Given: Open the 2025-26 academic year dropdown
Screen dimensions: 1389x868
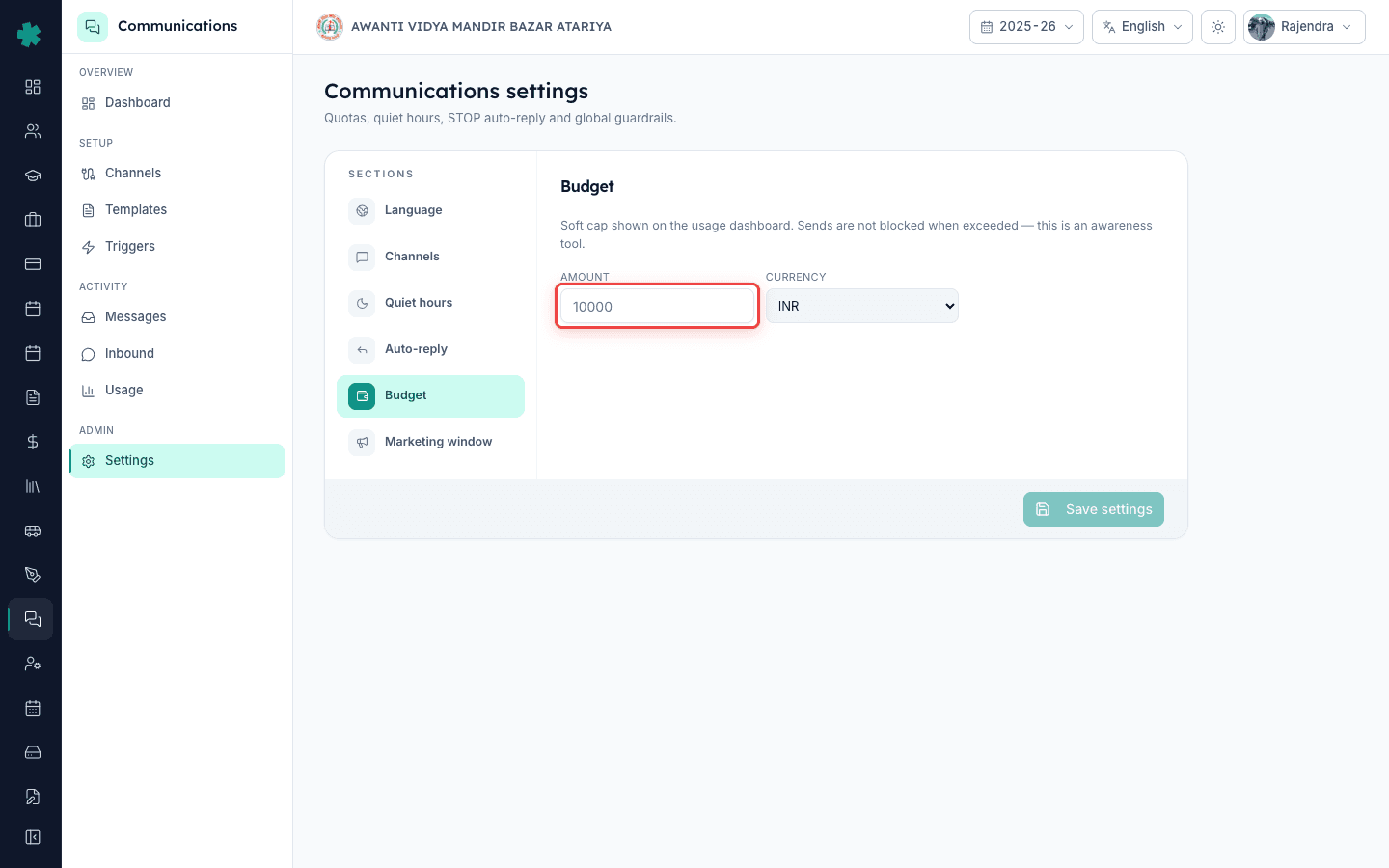Looking at the screenshot, I should click(x=1026, y=27).
